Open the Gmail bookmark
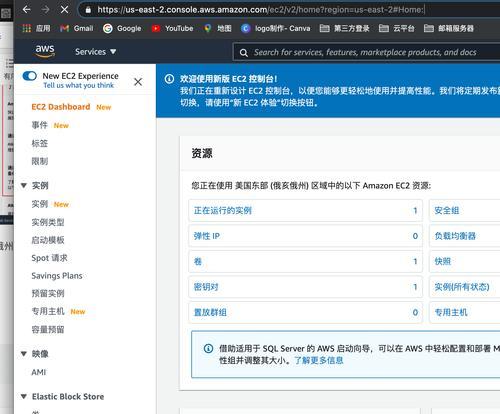 coord(77,28)
